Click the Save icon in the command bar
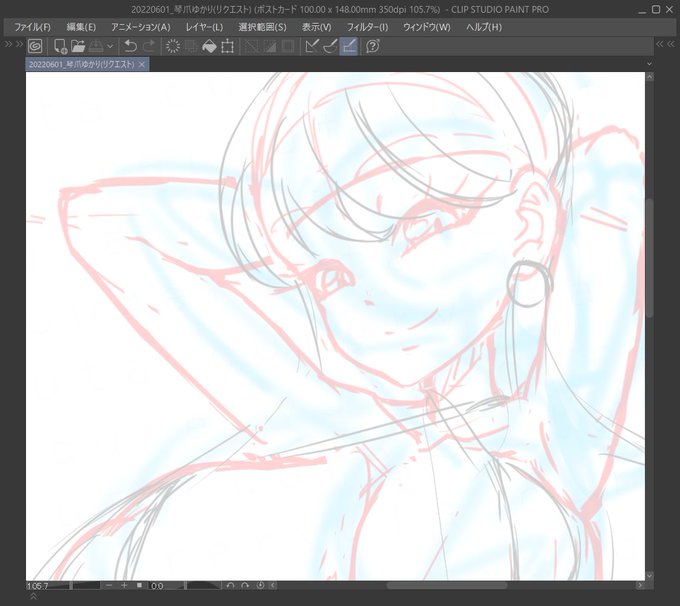The image size is (680, 606). point(96,46)
